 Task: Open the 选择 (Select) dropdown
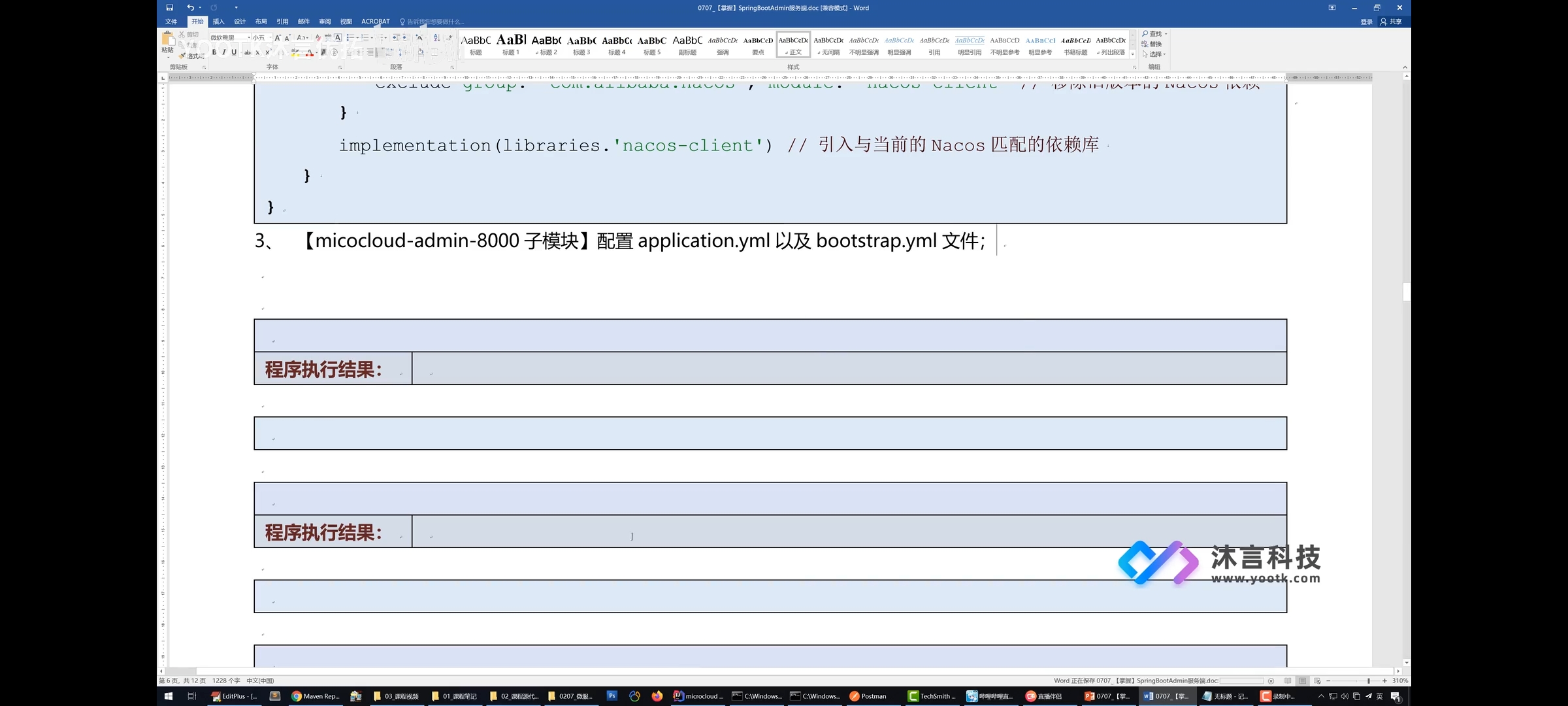[1154, 54]
